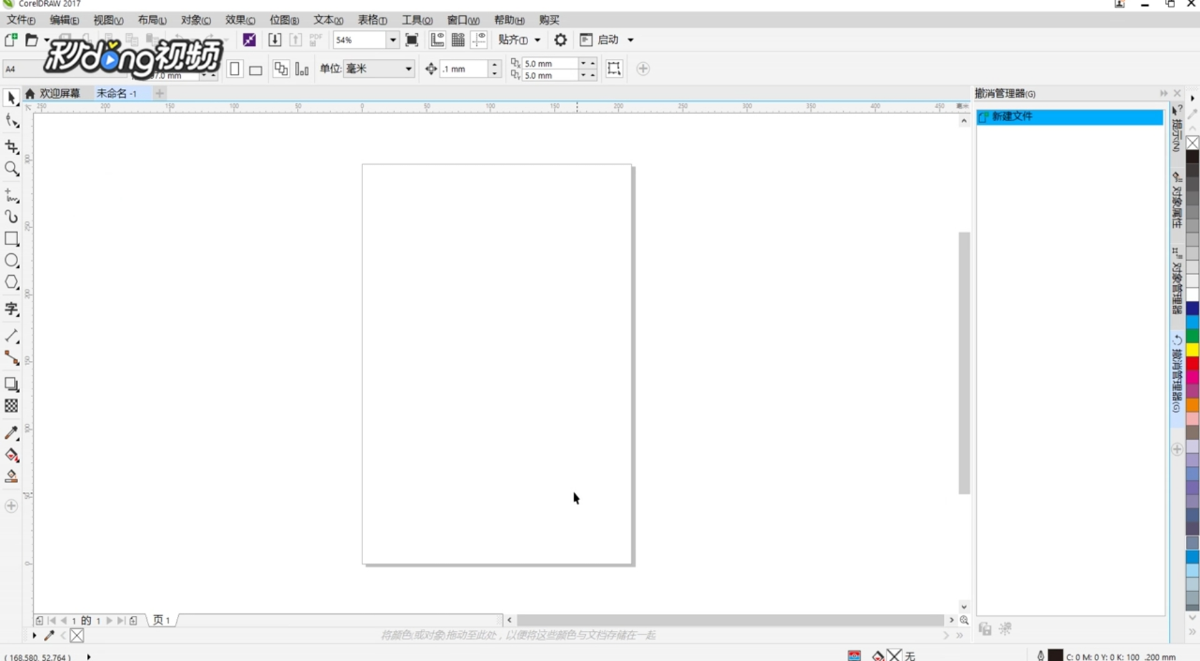Viewport: 1200px width, 661px height.
Task: Toggle apply layout to all pages
Action: coord(281,69)
